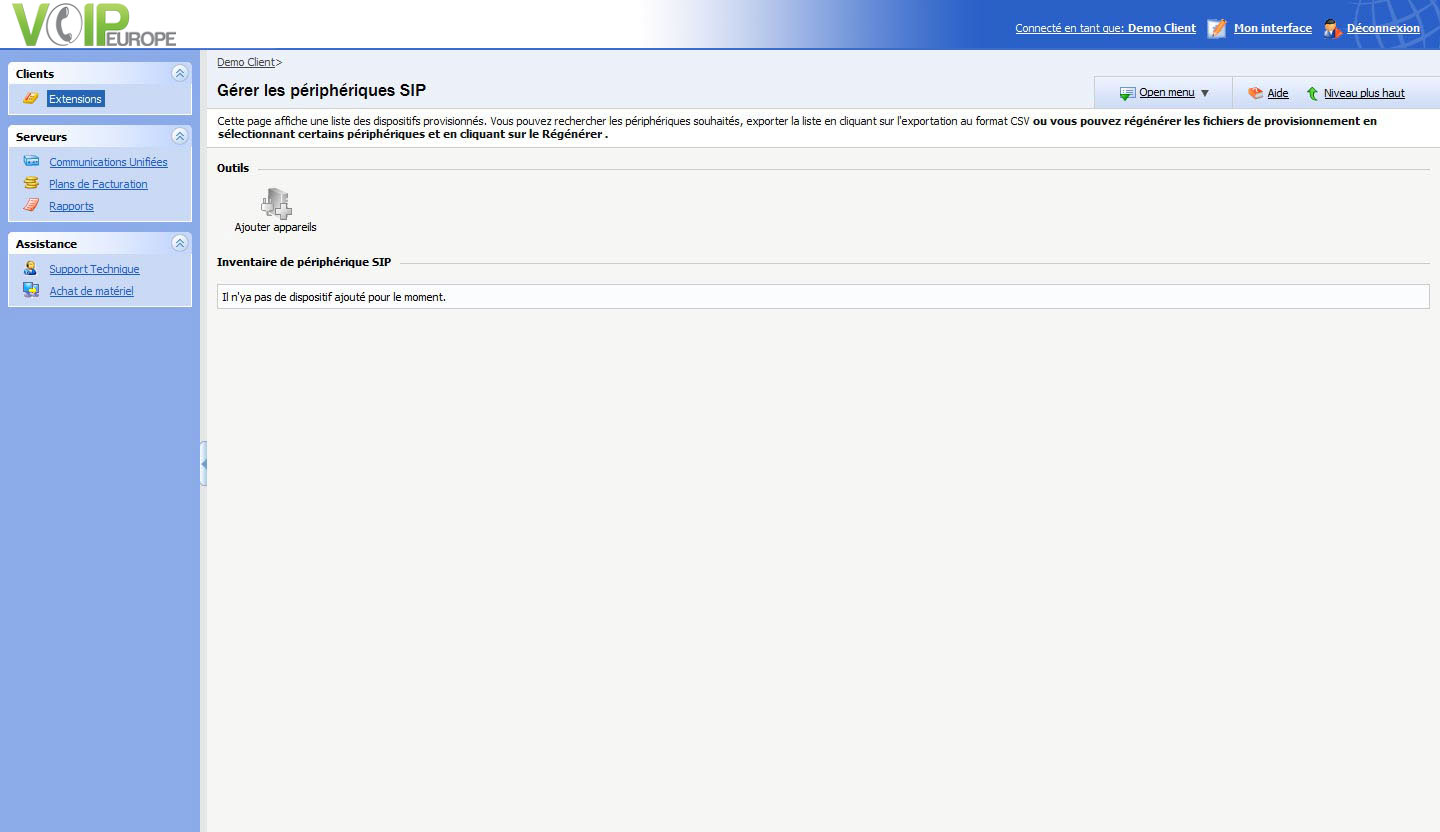This screenshot has width=1440, height=832.
Task: Click the Mon interface notepad icon
Action: 1217,28
